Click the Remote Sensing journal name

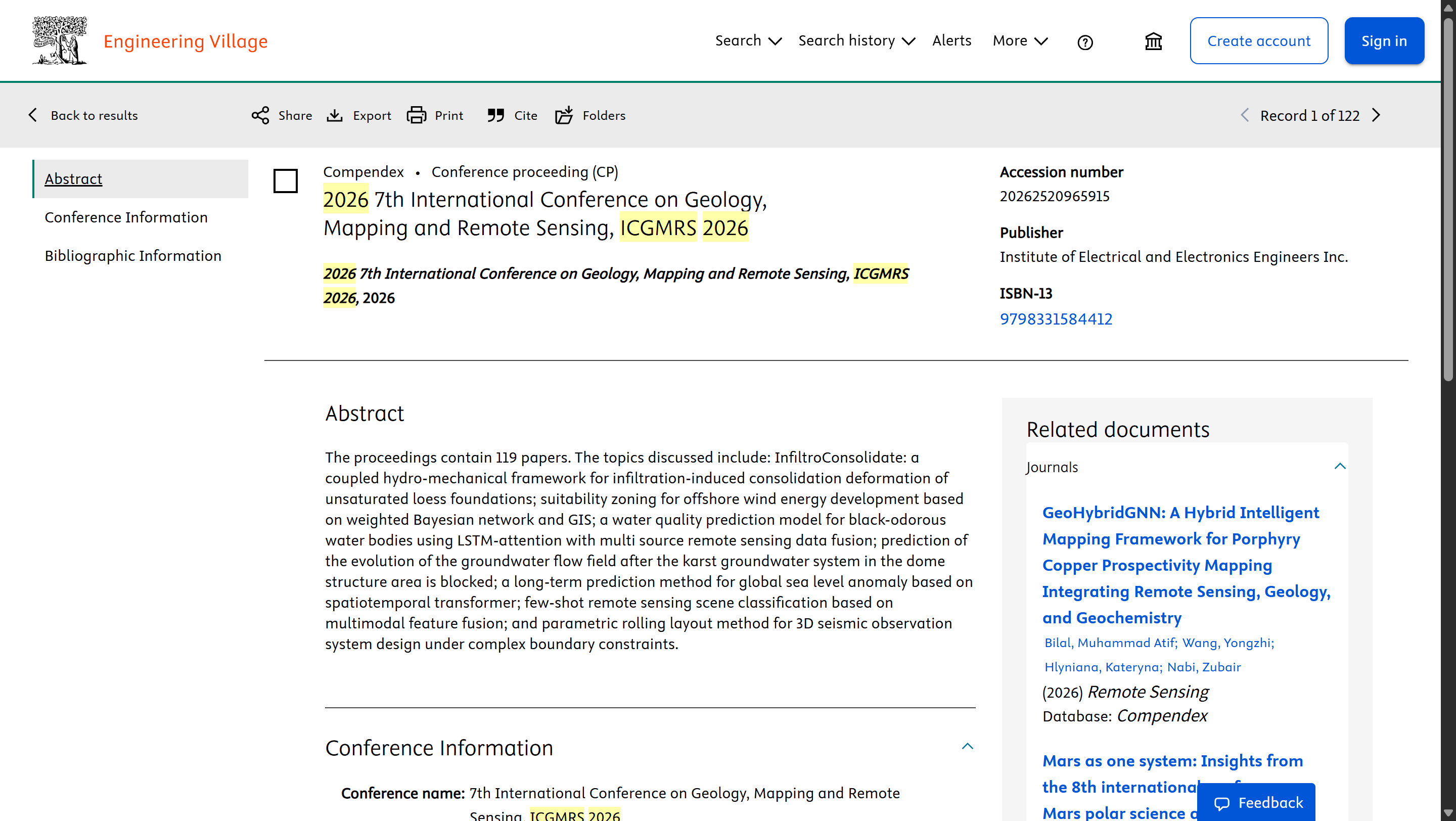(1148, 692)
